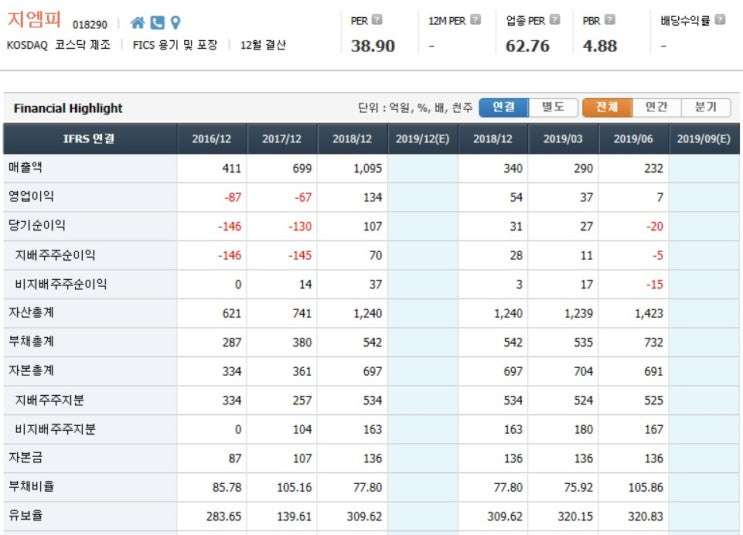
Task: Click 유보율 value 320.83
Action: 645,517
